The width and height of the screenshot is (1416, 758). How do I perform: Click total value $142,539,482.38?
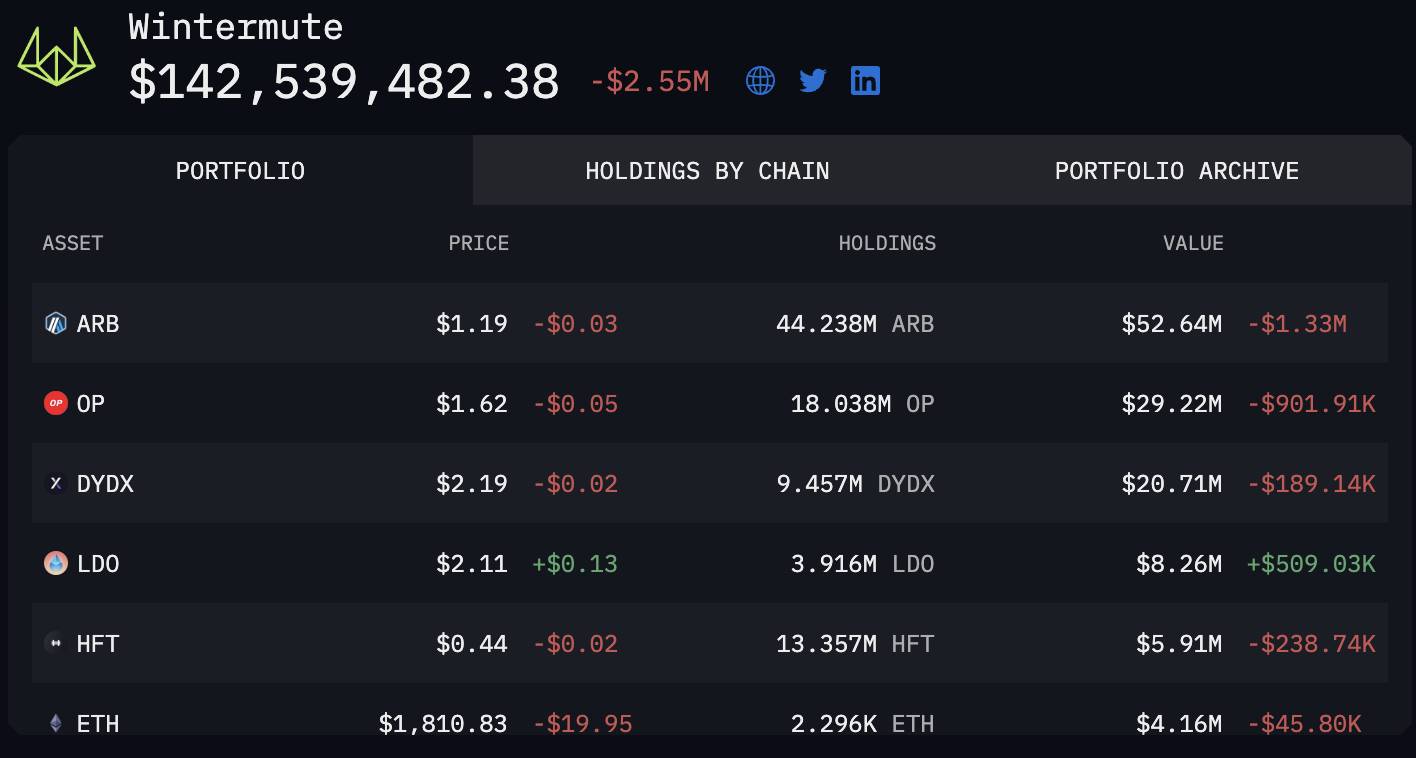(344, 82)
